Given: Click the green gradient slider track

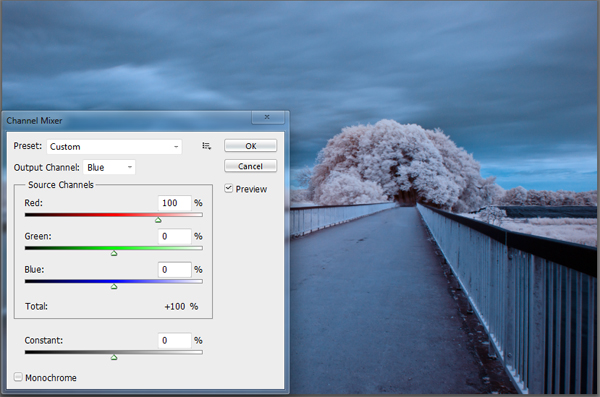Looking at the screenshot, I should [114, 248].
